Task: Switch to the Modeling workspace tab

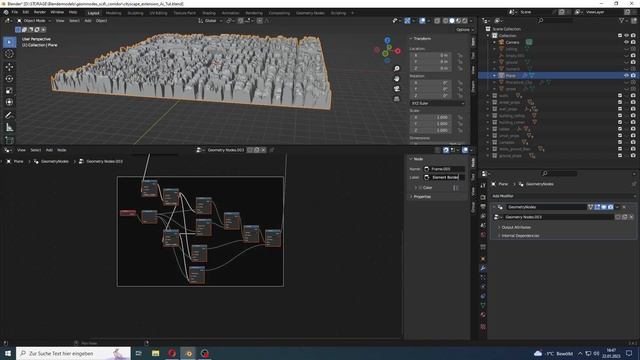Action: [113, 13]
